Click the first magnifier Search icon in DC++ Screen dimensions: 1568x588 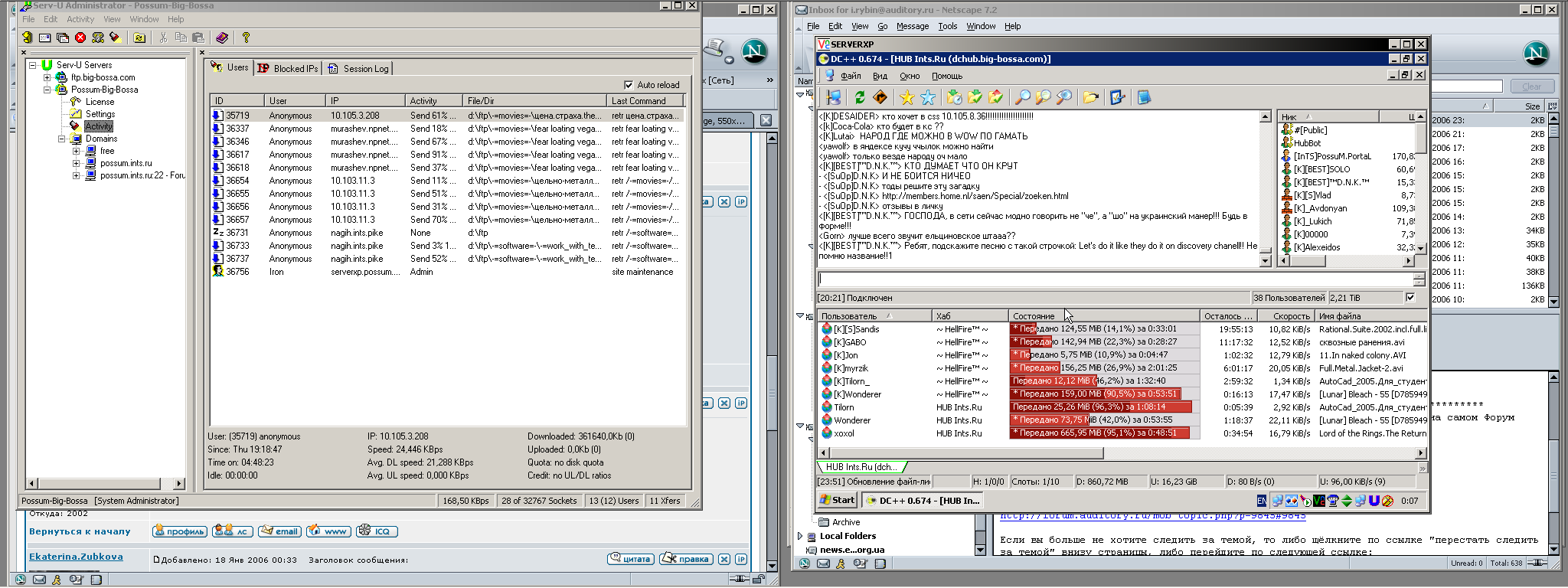point(1022,97)
